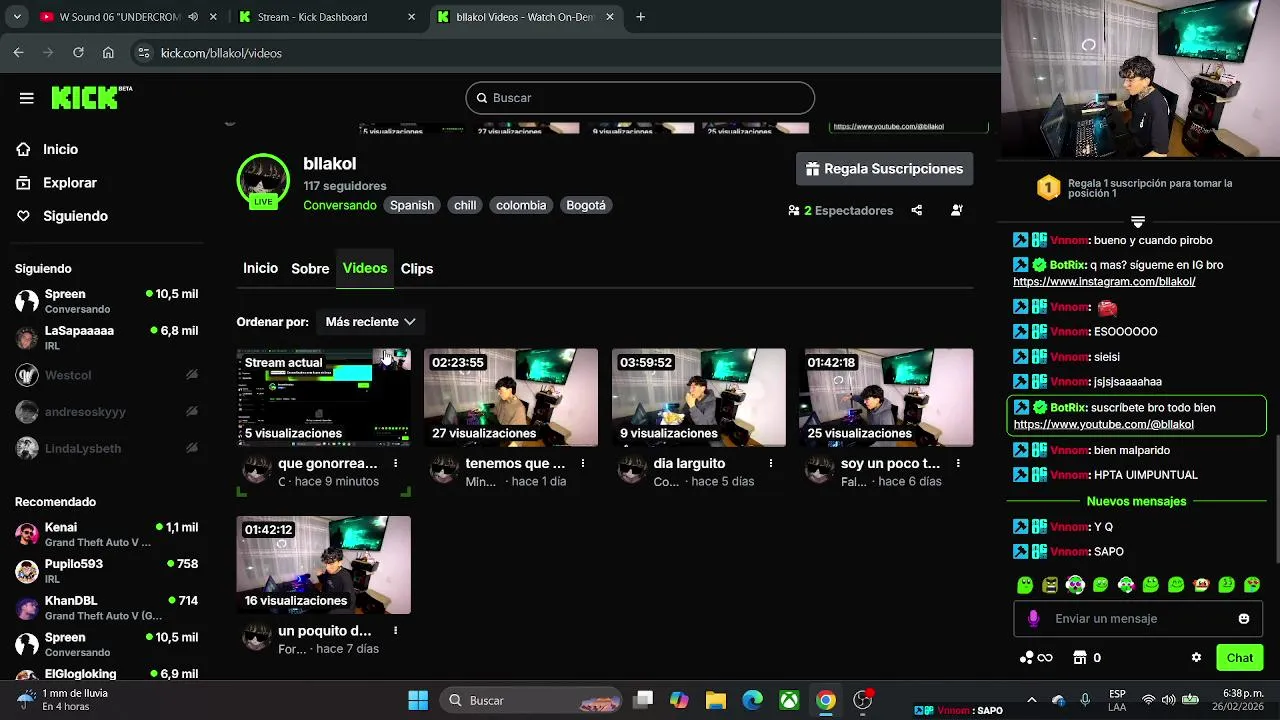Open options menu for 'dia larguito' video

[x=771, y=463]
